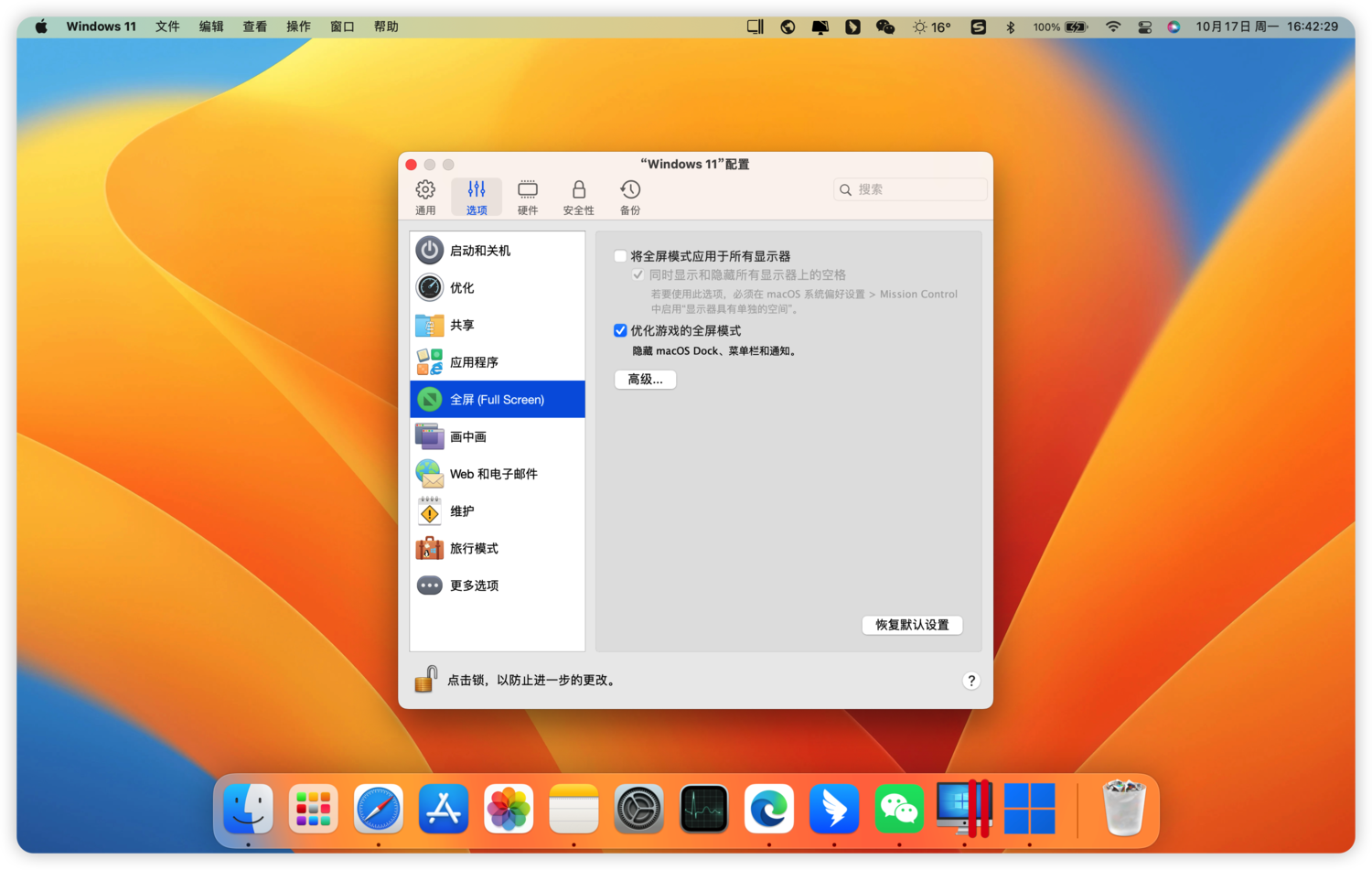
Task: Click the Bluetooth menu bar icon
Action: click(x=1011, y=27)
